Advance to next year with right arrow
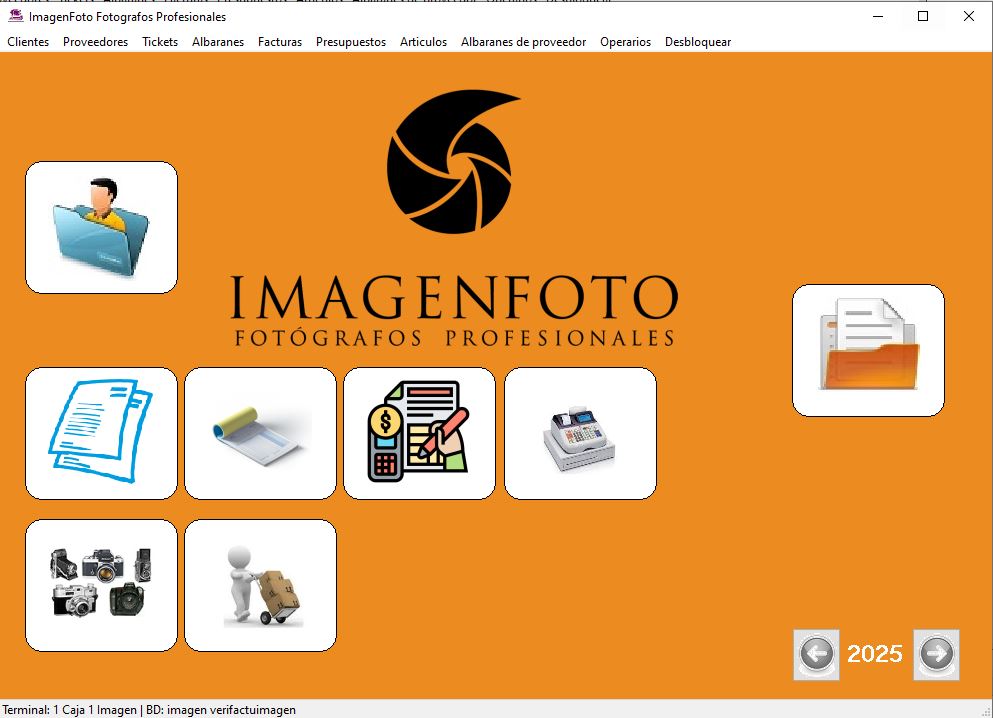 (936, 655)
